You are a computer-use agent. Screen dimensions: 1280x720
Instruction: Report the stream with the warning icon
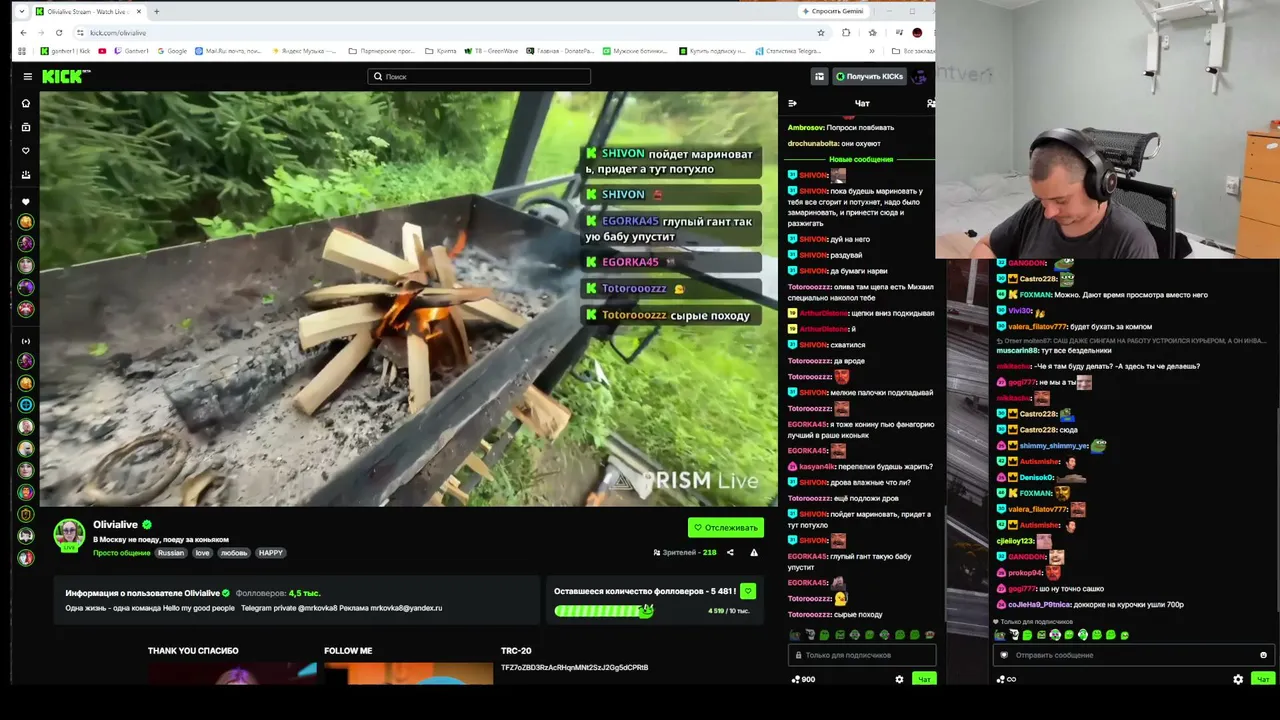click(x=754, y=552)
